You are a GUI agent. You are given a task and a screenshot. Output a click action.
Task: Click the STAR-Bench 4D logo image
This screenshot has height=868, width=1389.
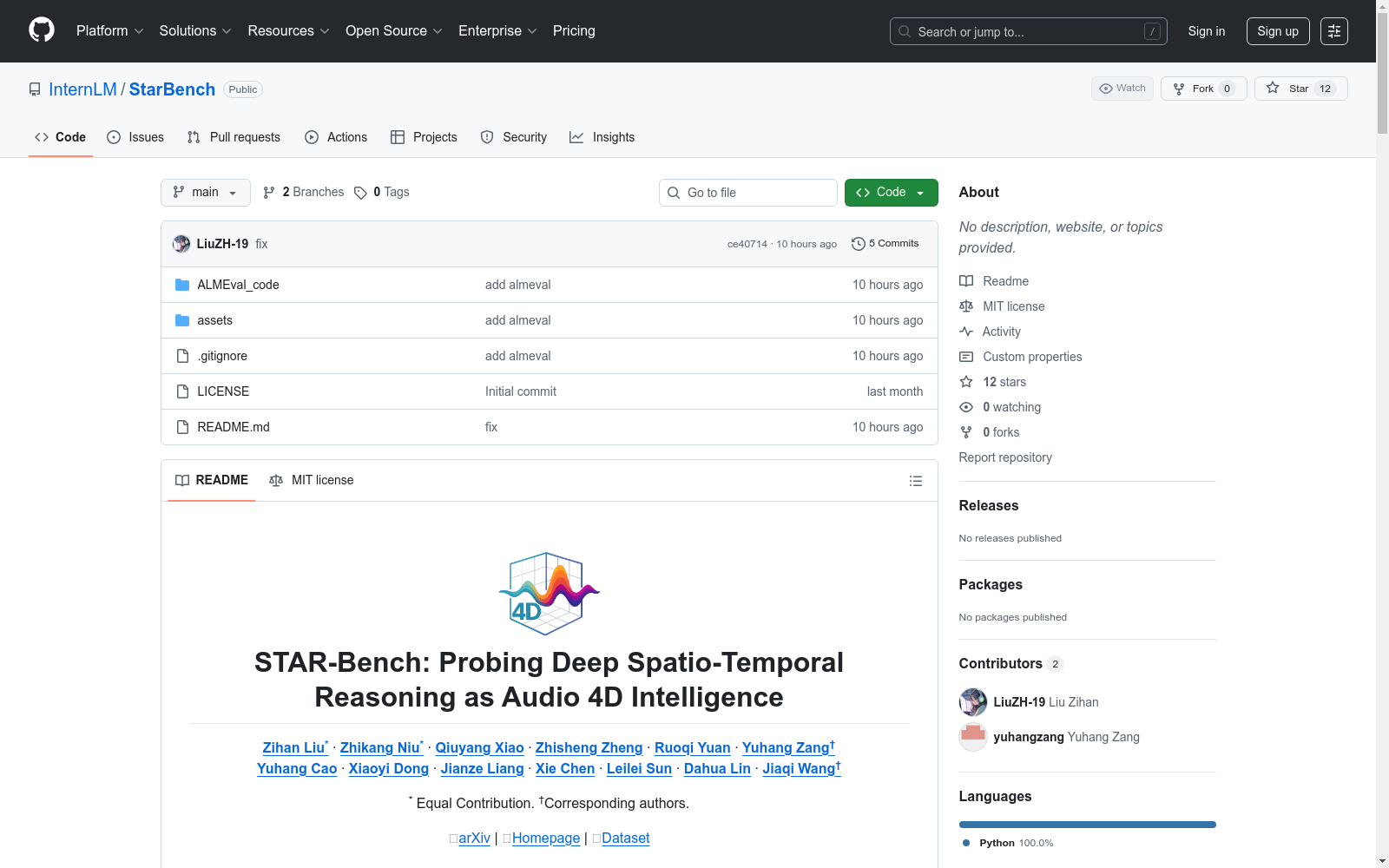(550, 594)
